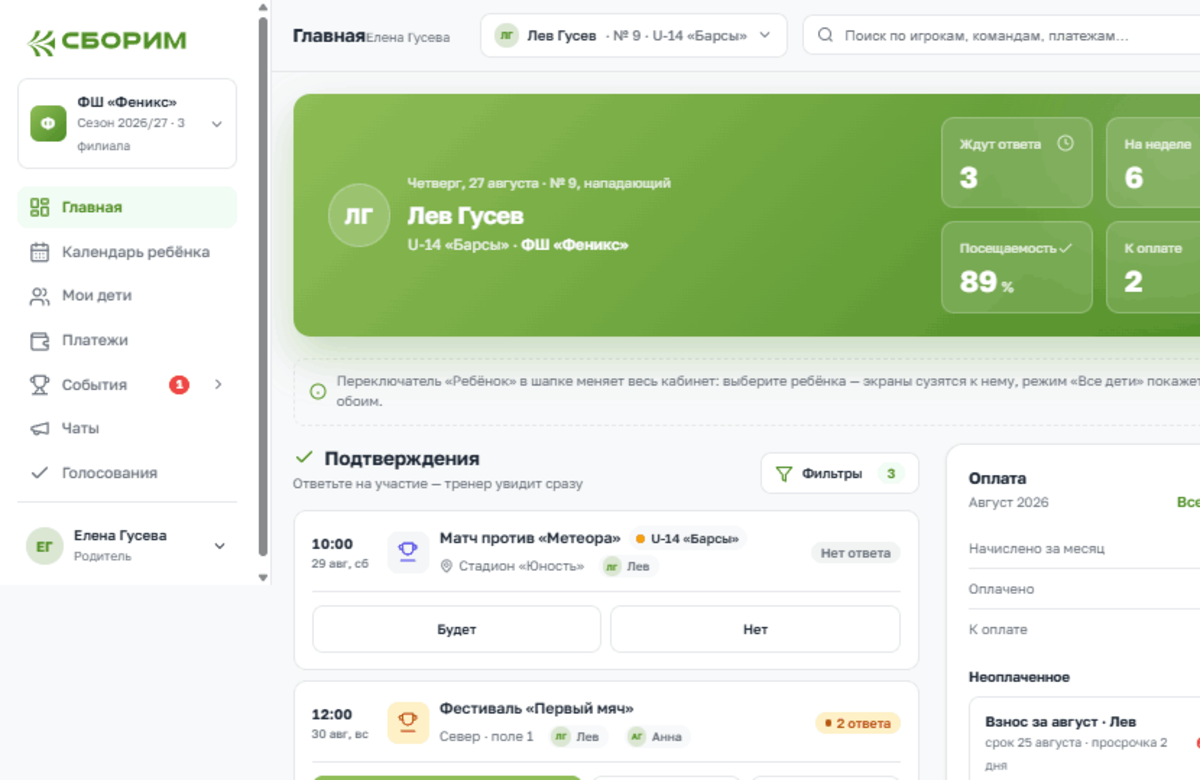The width and height of the screenshot is (1200, 780).
Task: Click the Сборим logo
Action: coord(107,41)
